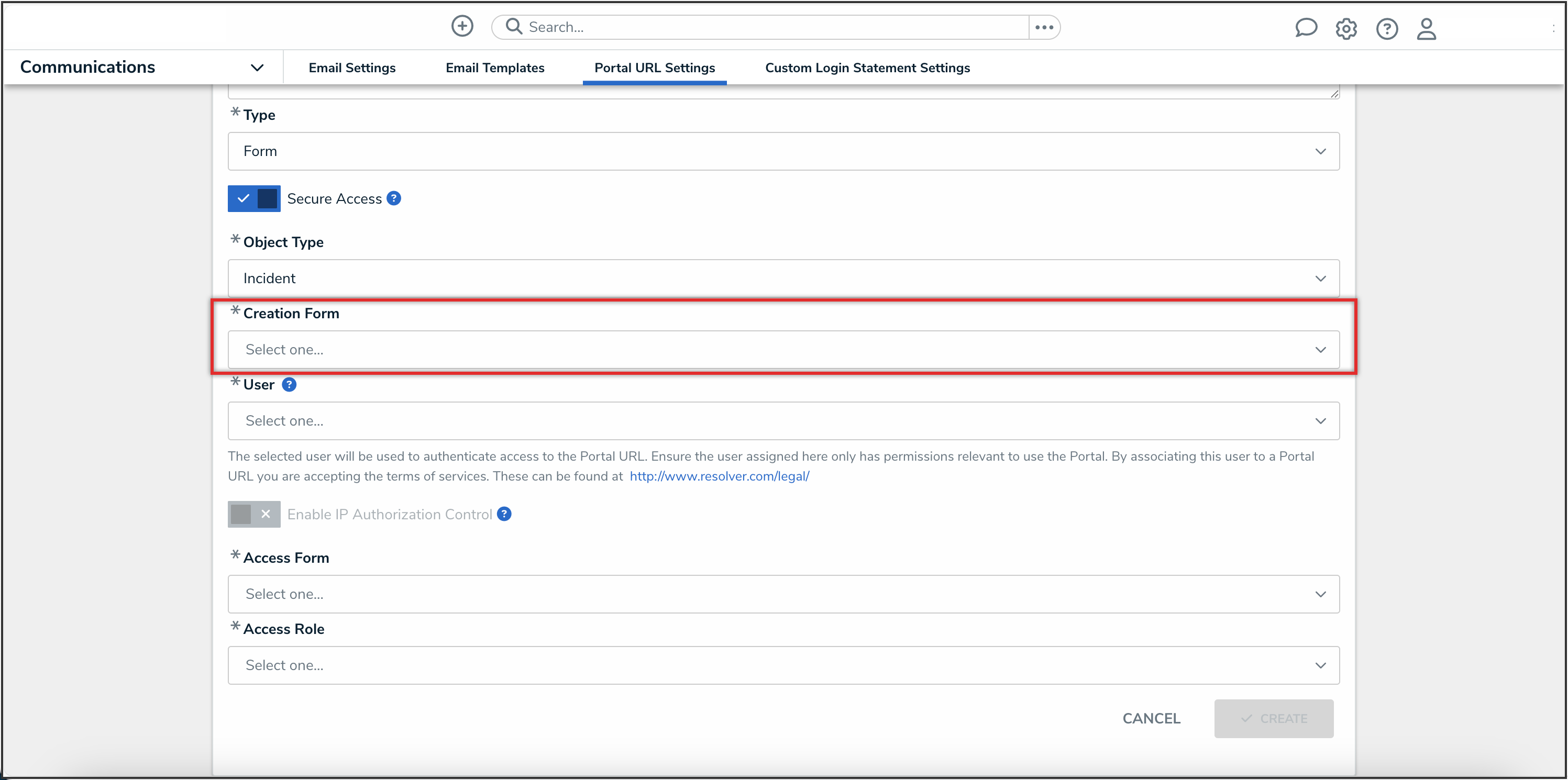Viewport: 1568px width, 780px height.
Task: Switch to the Email Templates tab
Action: pyautogui.click(x=494, y=68)
